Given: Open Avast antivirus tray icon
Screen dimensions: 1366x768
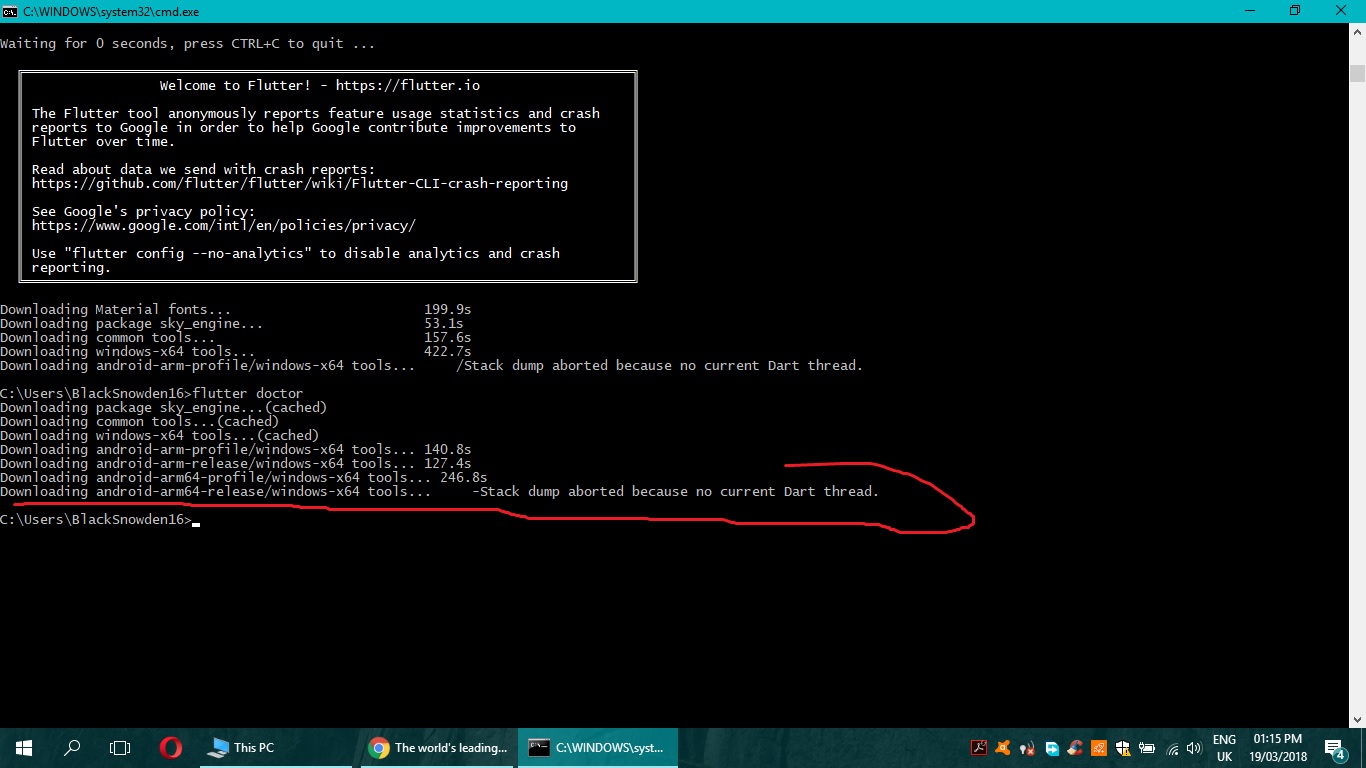Looking at the screenshot, I should tap(1003, 748).
